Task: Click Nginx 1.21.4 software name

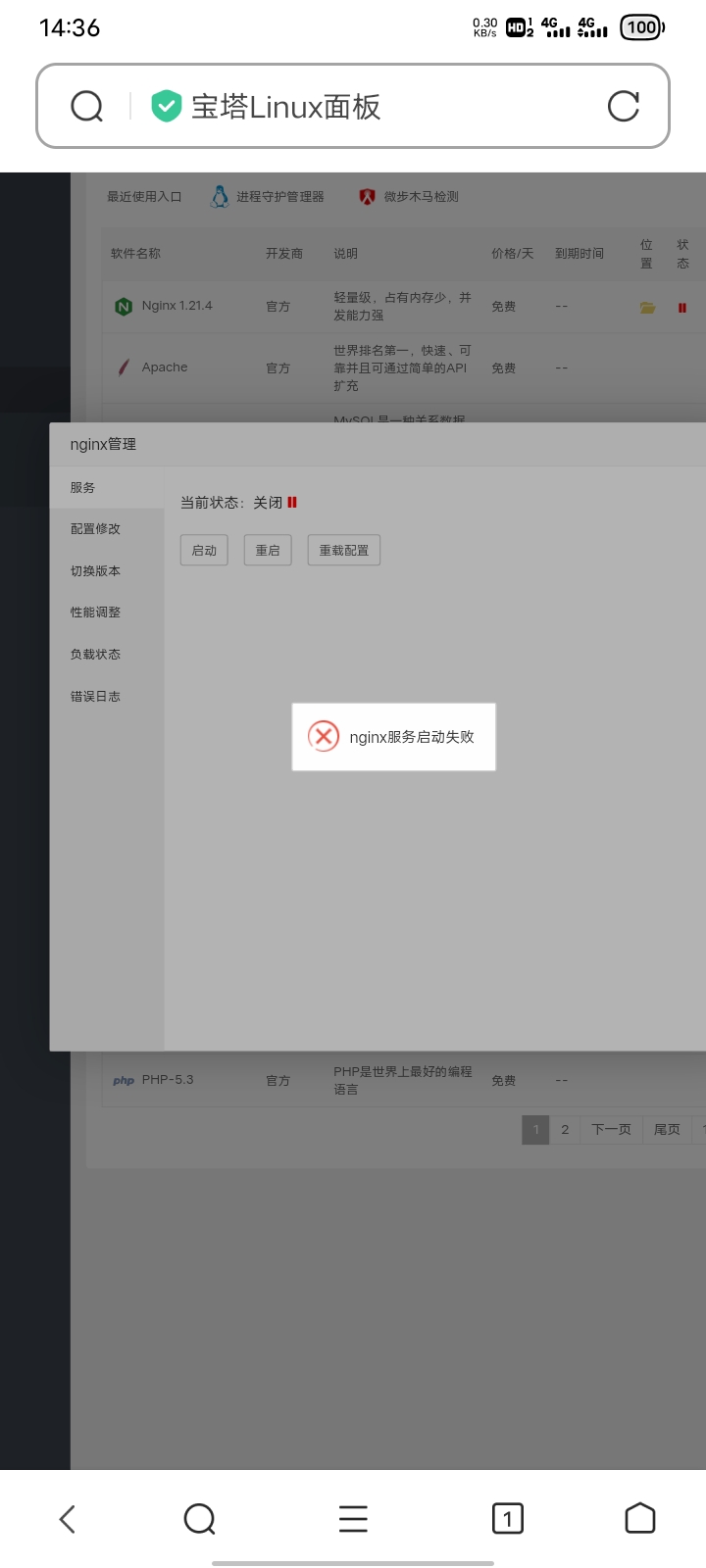Action: (x=176, y=306)
